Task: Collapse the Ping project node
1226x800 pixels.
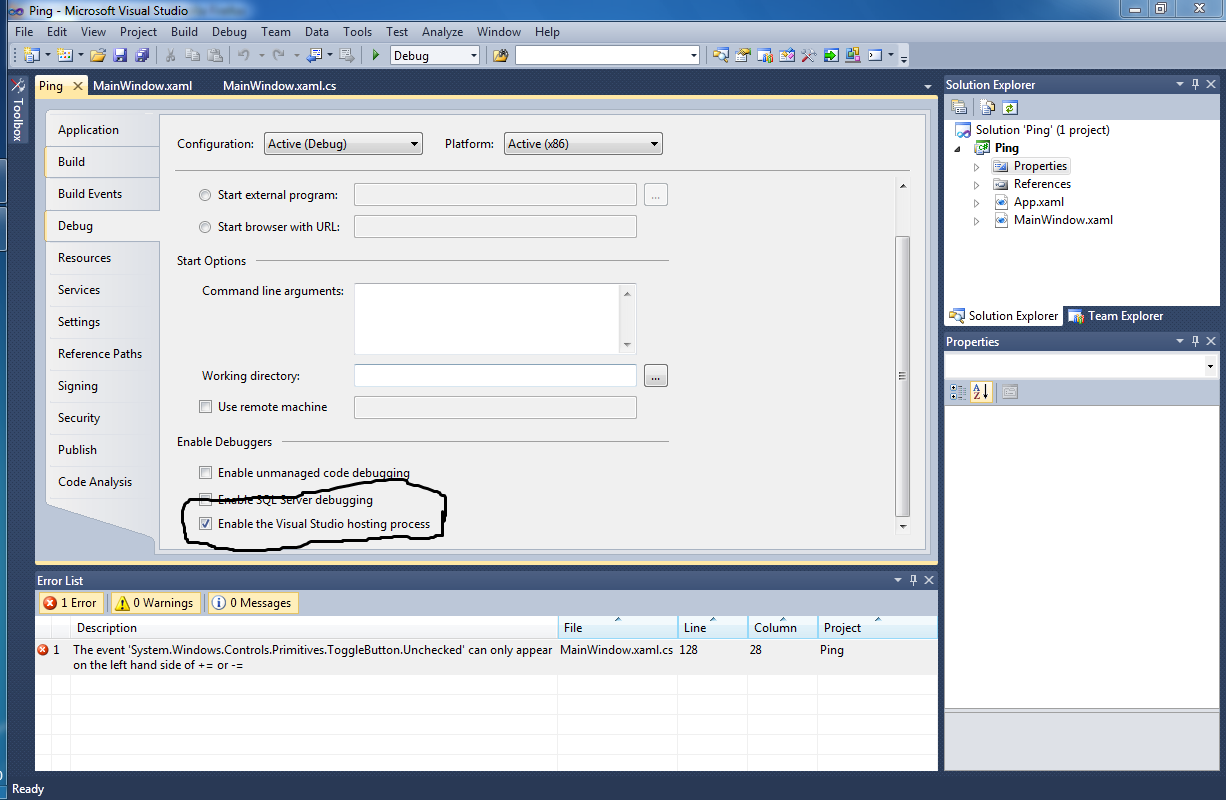Action: (x=958, y=148)
